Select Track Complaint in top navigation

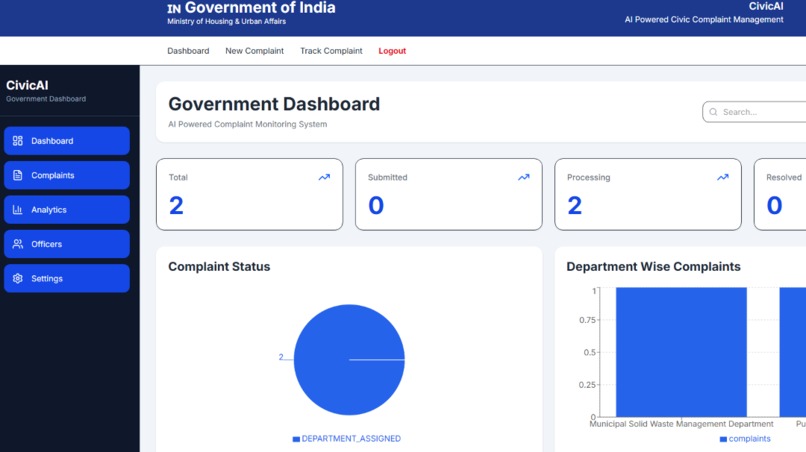click(x=331, y=51)
